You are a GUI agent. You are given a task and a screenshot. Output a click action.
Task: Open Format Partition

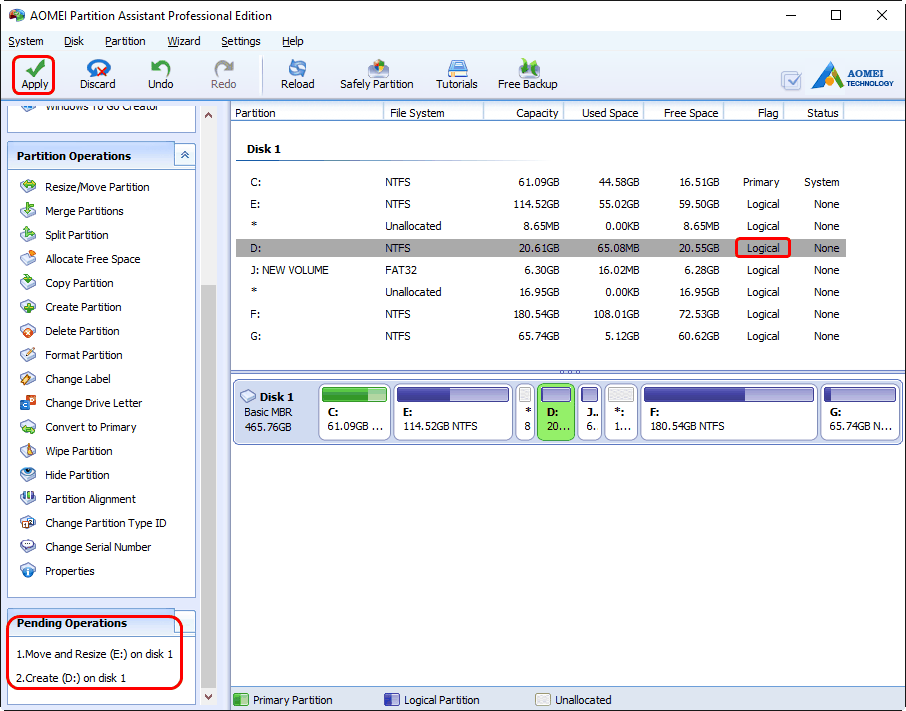click(x=84, y=355)
